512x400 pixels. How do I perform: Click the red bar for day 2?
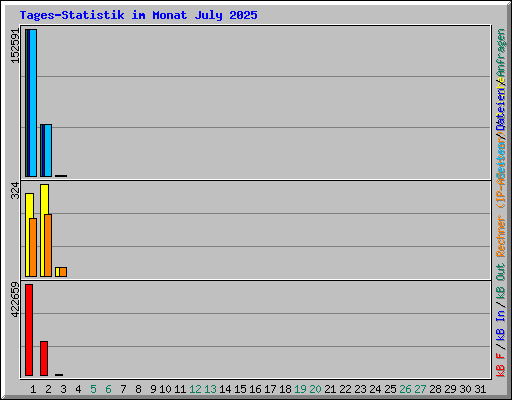(44, 358)
